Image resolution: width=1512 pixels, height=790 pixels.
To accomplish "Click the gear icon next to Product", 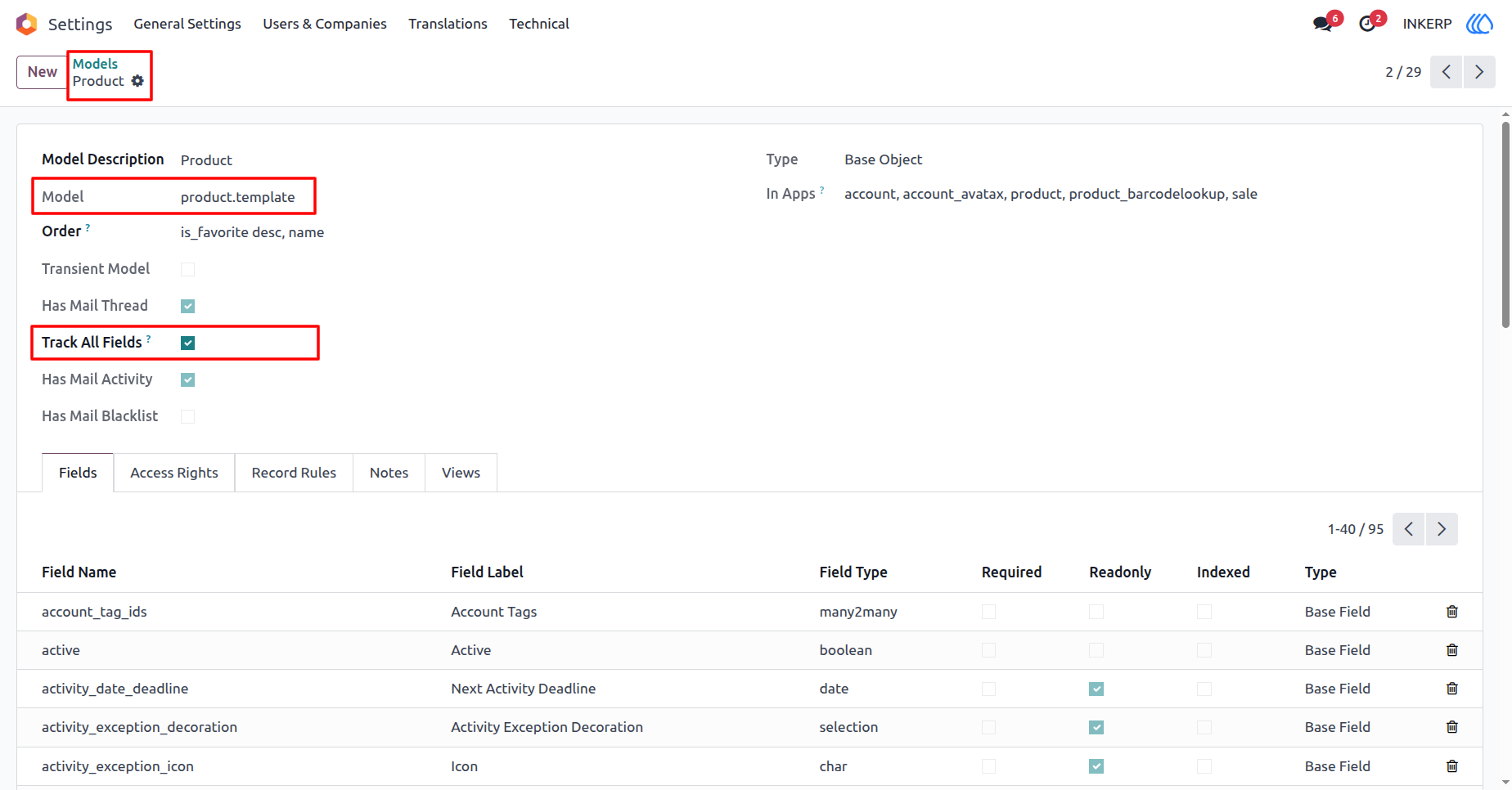I will [x=137, y=81].
